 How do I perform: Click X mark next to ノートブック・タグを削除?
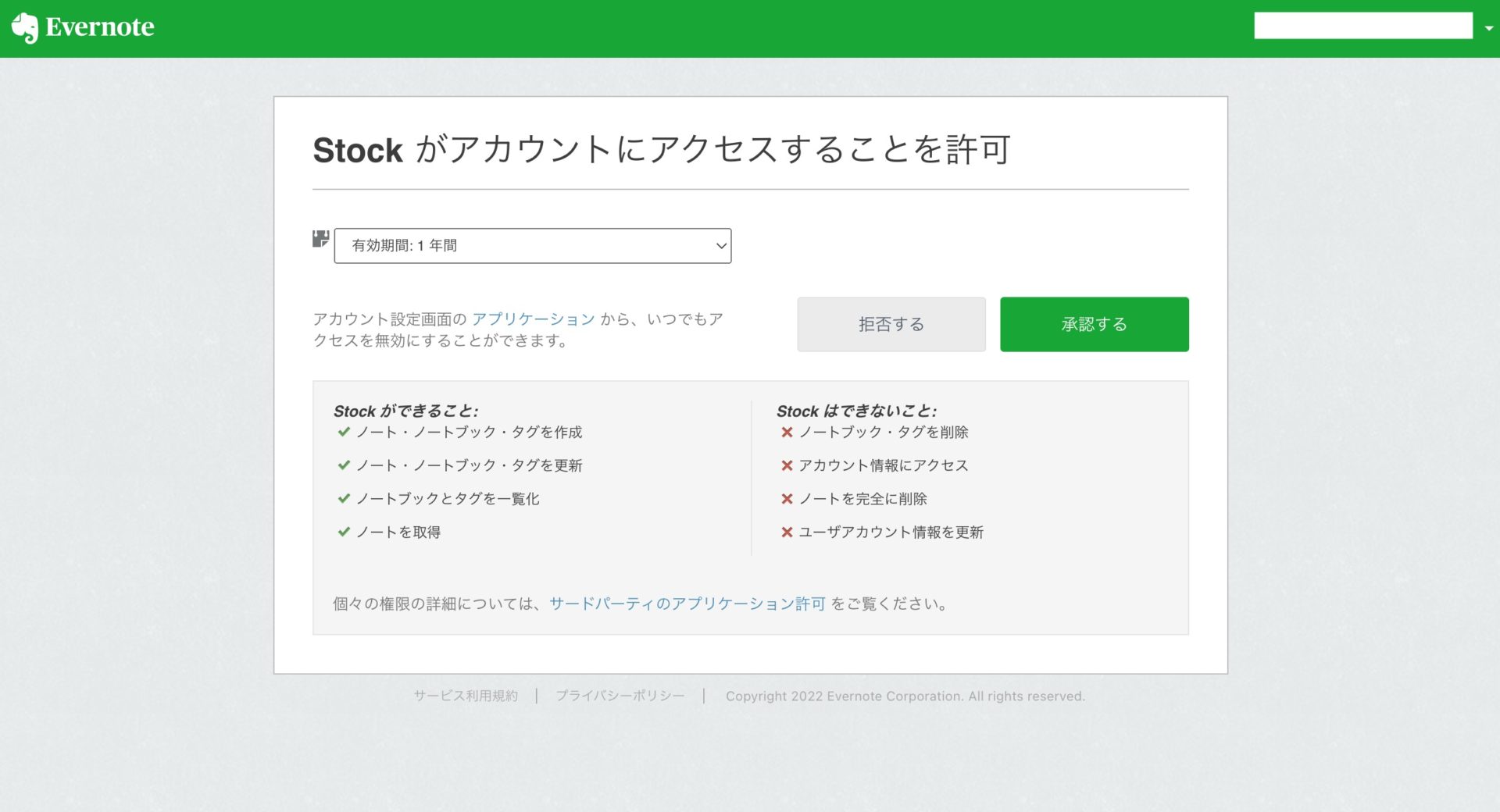tap(787, 432)
